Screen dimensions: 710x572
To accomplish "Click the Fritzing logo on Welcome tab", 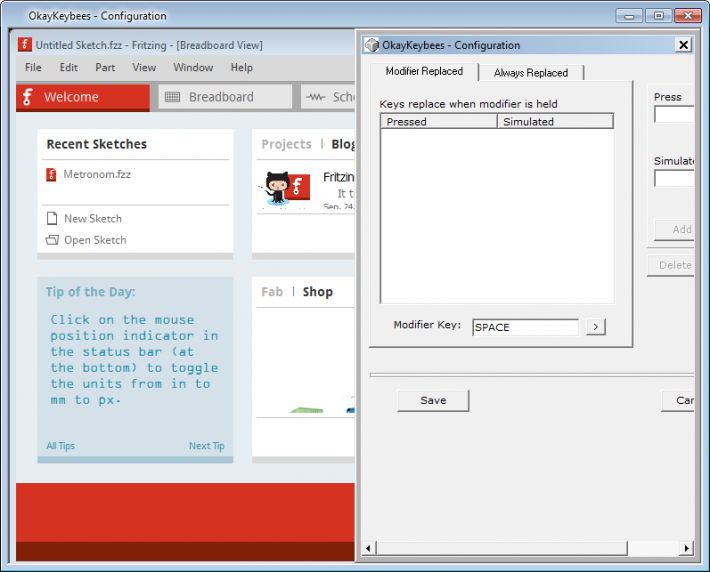I will pos(28,97).
